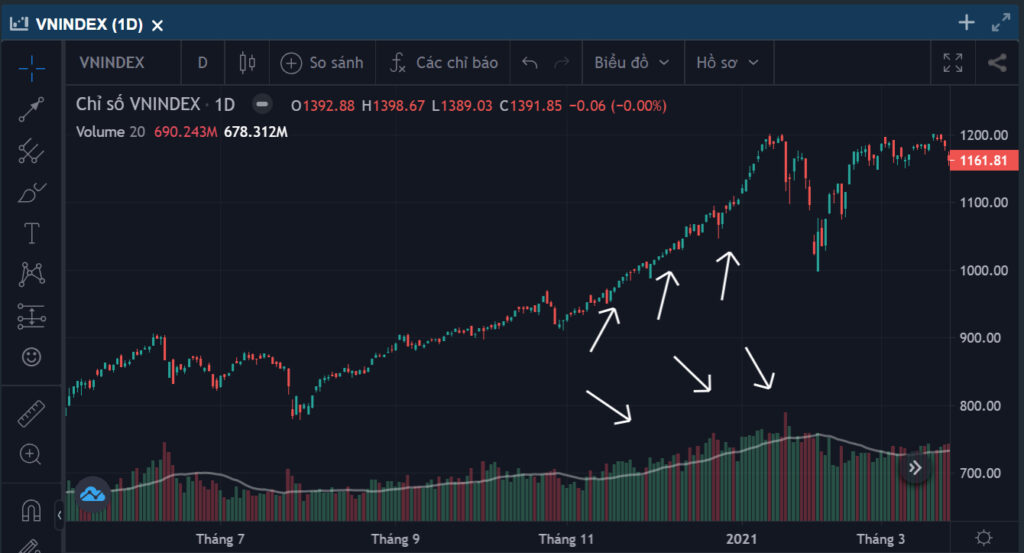
Task: Select the trend line drawing tool
Action: tap(31, 110)
